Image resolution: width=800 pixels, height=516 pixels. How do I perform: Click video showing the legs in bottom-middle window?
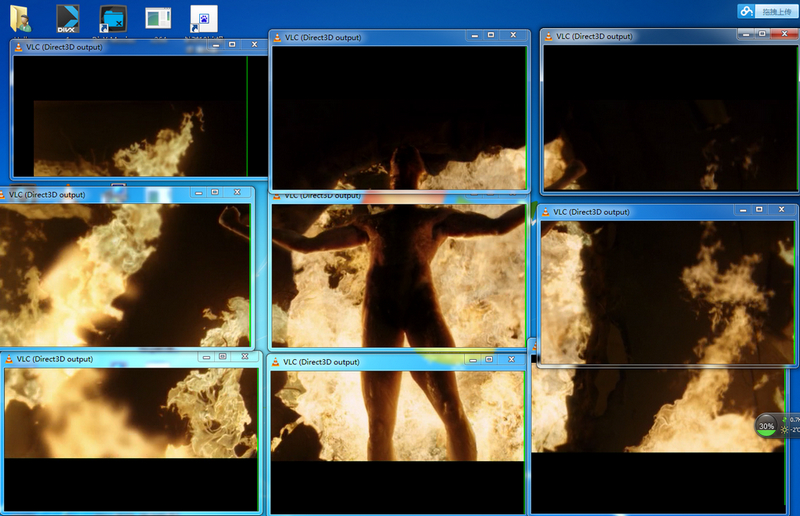pyautogui.click(x=397, y=443)
